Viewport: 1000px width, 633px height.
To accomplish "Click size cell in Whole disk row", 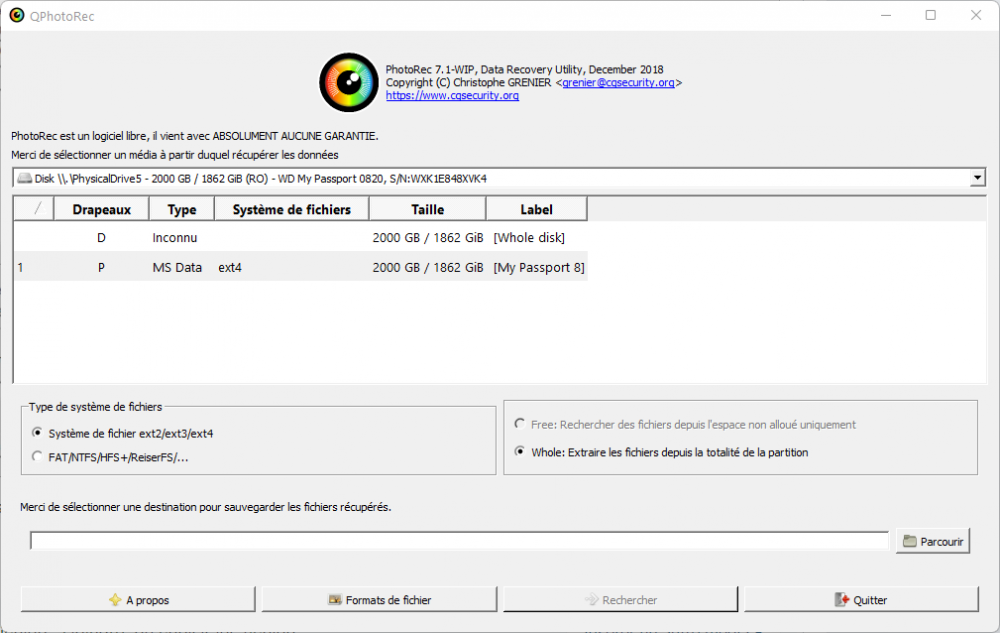I will coord(427,238).
